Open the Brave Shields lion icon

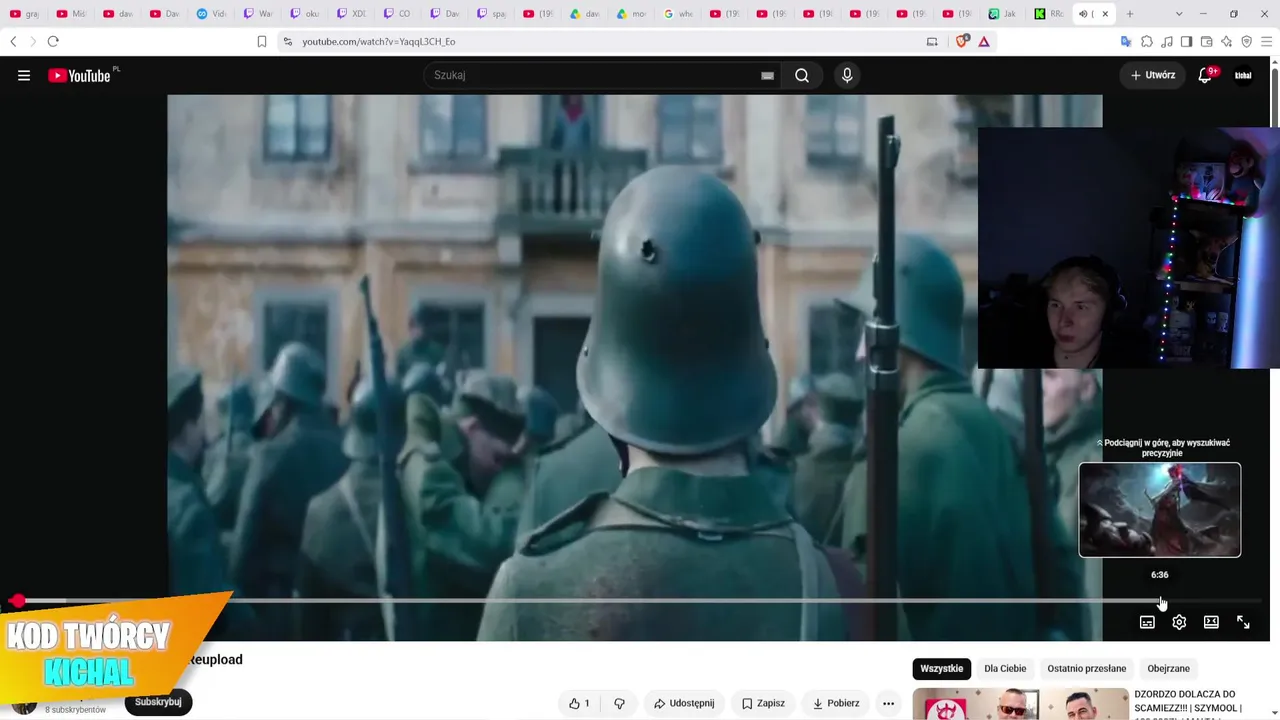pyautogui.click(x=962, y=41)
